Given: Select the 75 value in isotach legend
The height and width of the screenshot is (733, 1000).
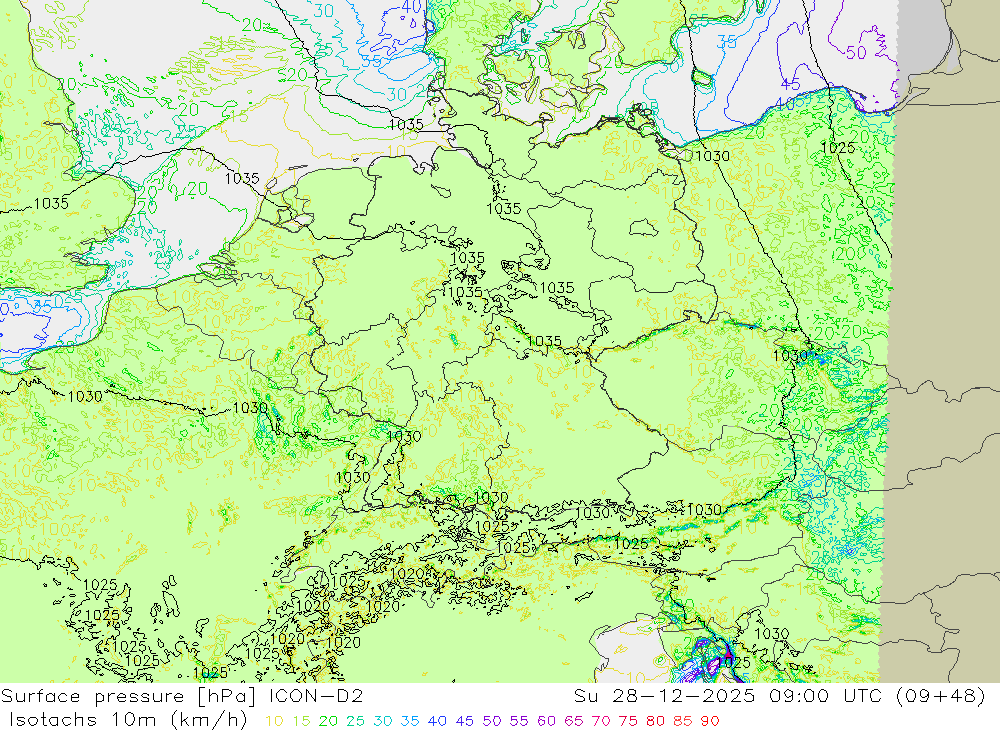Looking at the screenshot, I should (x=628, y=722).
